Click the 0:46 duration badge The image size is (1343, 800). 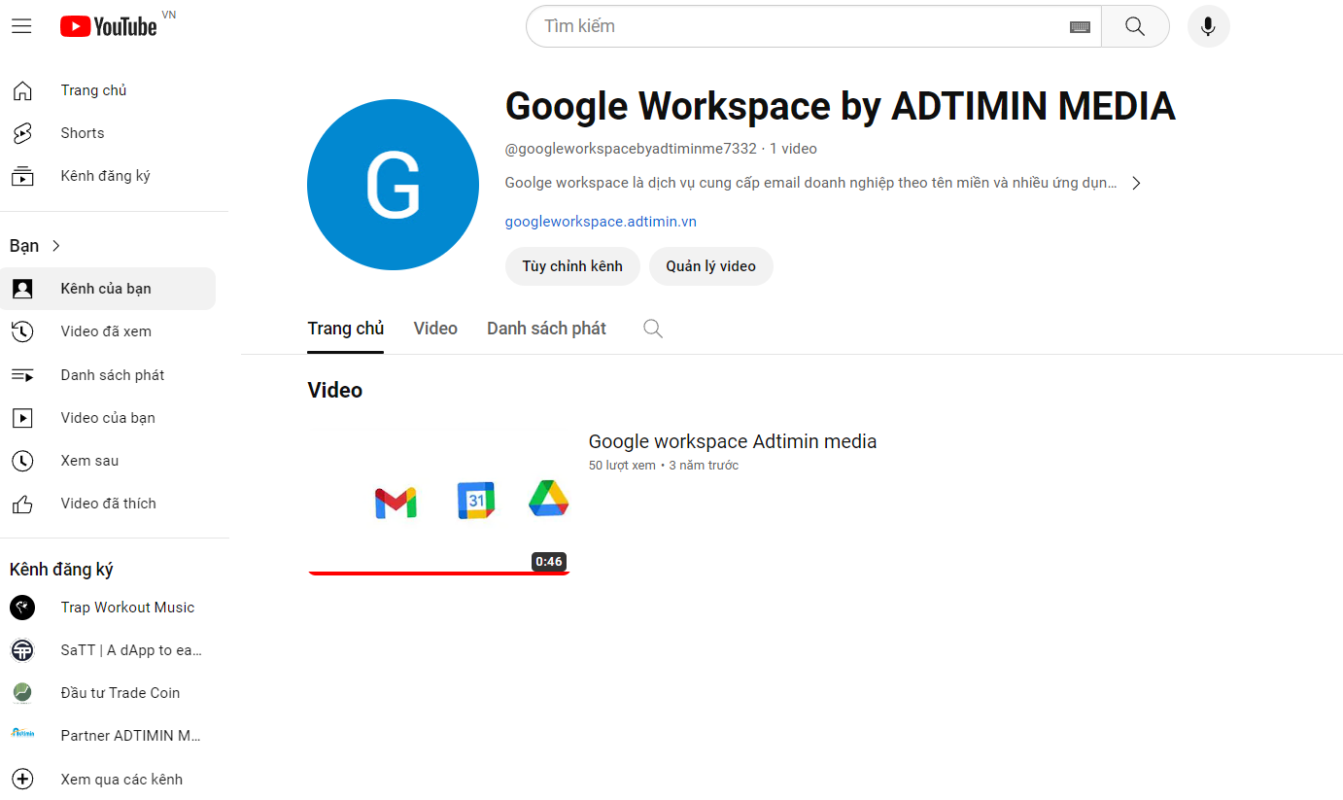coord(548,562)
